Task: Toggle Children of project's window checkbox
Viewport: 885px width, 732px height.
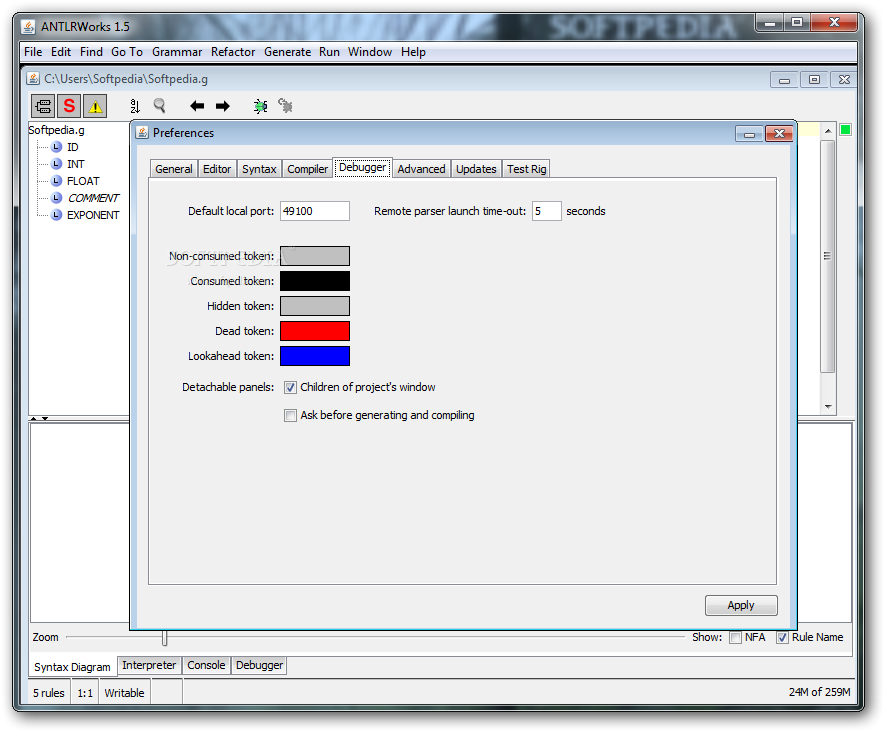Action: (x=290, y=387)
